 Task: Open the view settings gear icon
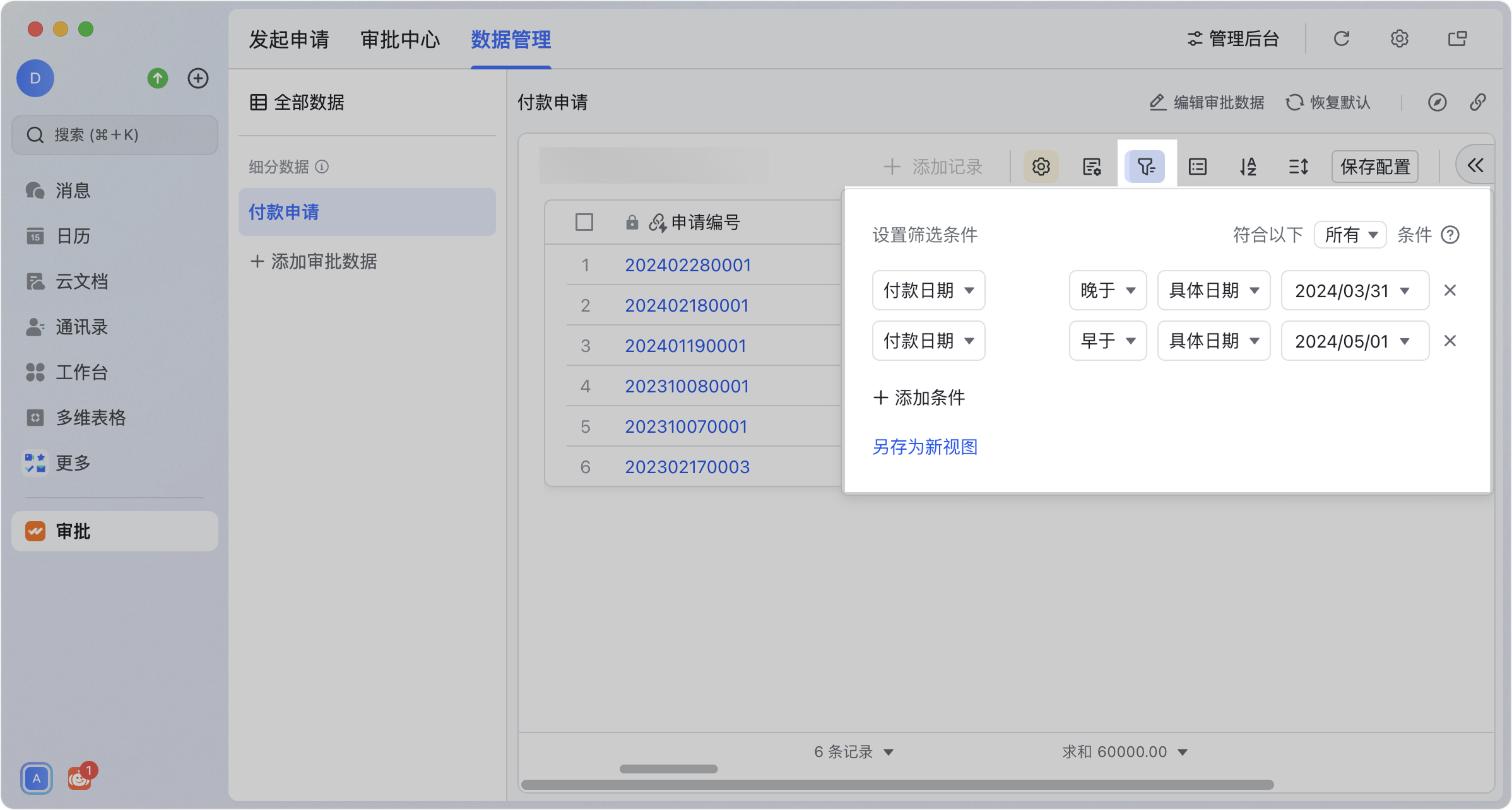pos(1041,167)
